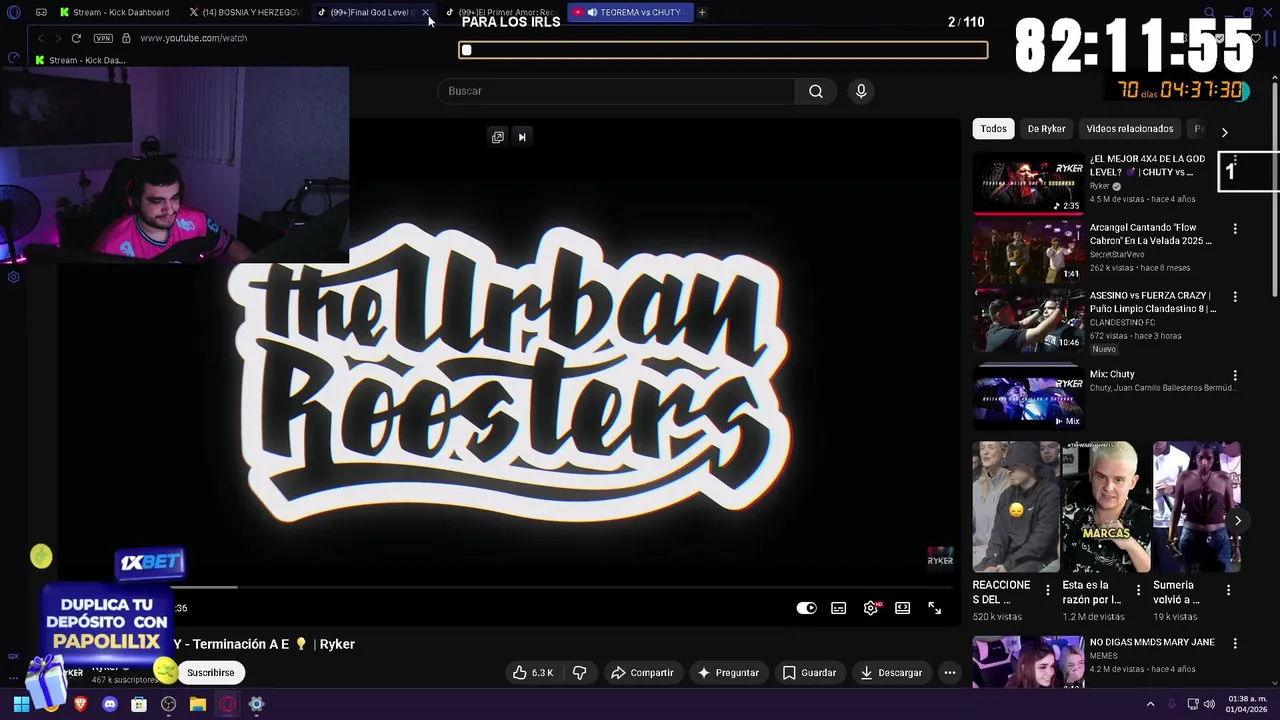Open options for Esta es la razón short

coord(1138,590)
